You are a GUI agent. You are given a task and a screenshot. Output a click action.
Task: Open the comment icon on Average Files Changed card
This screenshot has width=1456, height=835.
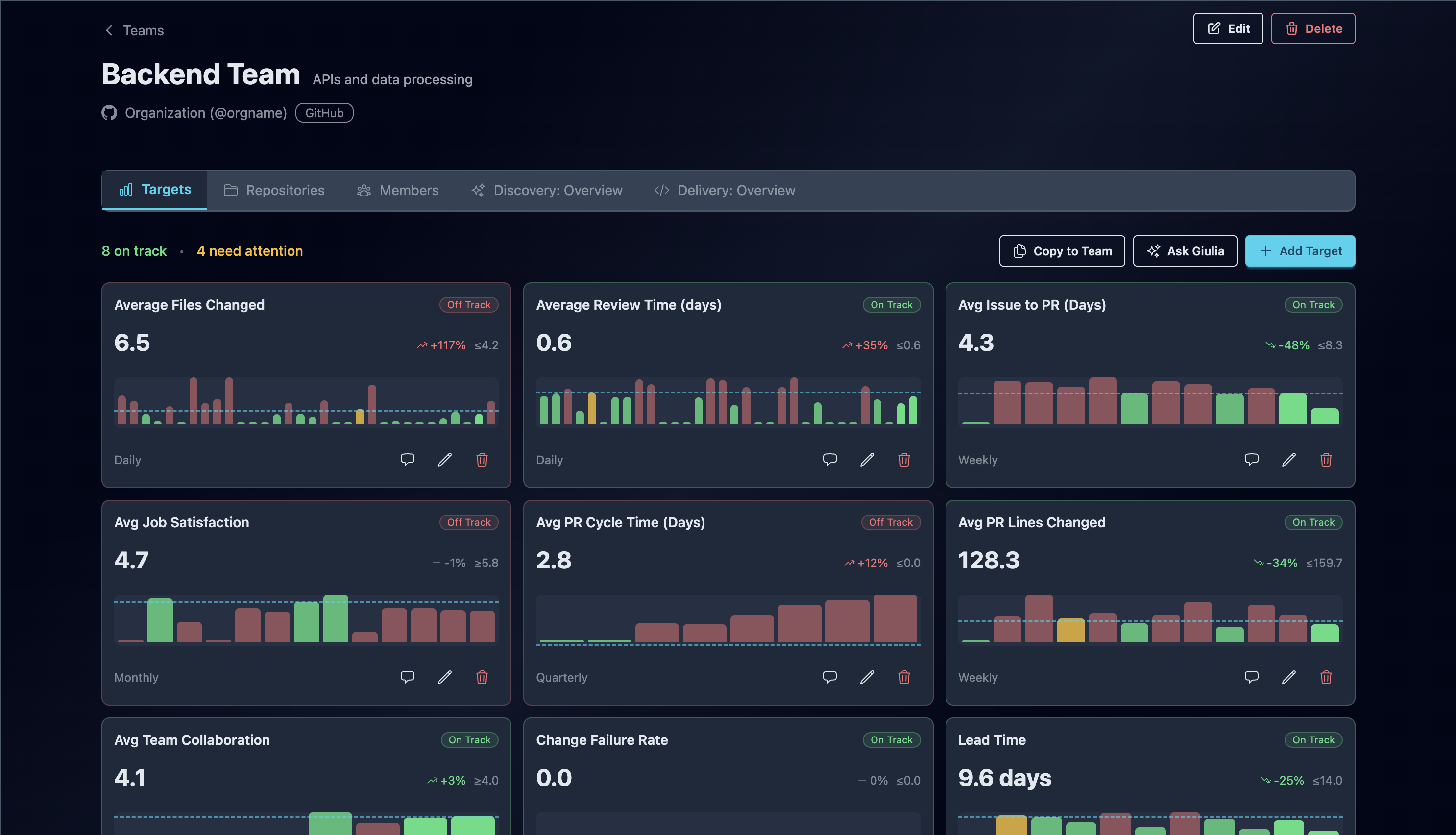pos(408,459)
